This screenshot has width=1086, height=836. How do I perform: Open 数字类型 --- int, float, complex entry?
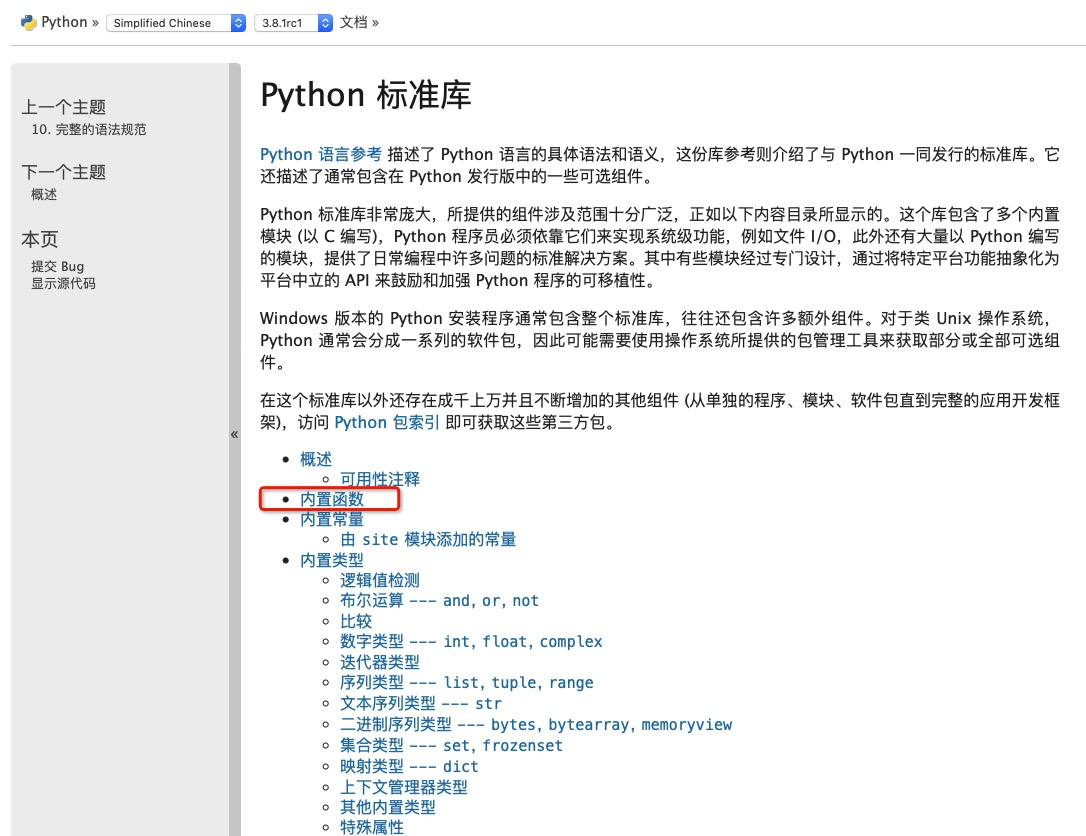(x=471, y=641)
